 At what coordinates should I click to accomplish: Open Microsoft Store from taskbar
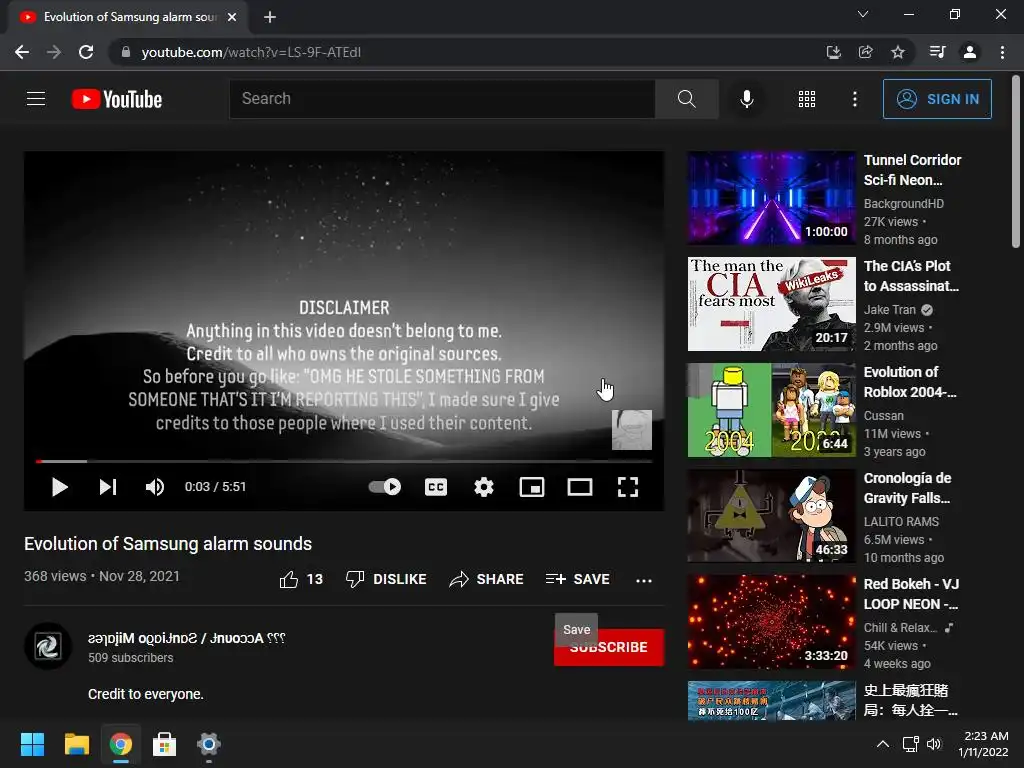[165, 744]
